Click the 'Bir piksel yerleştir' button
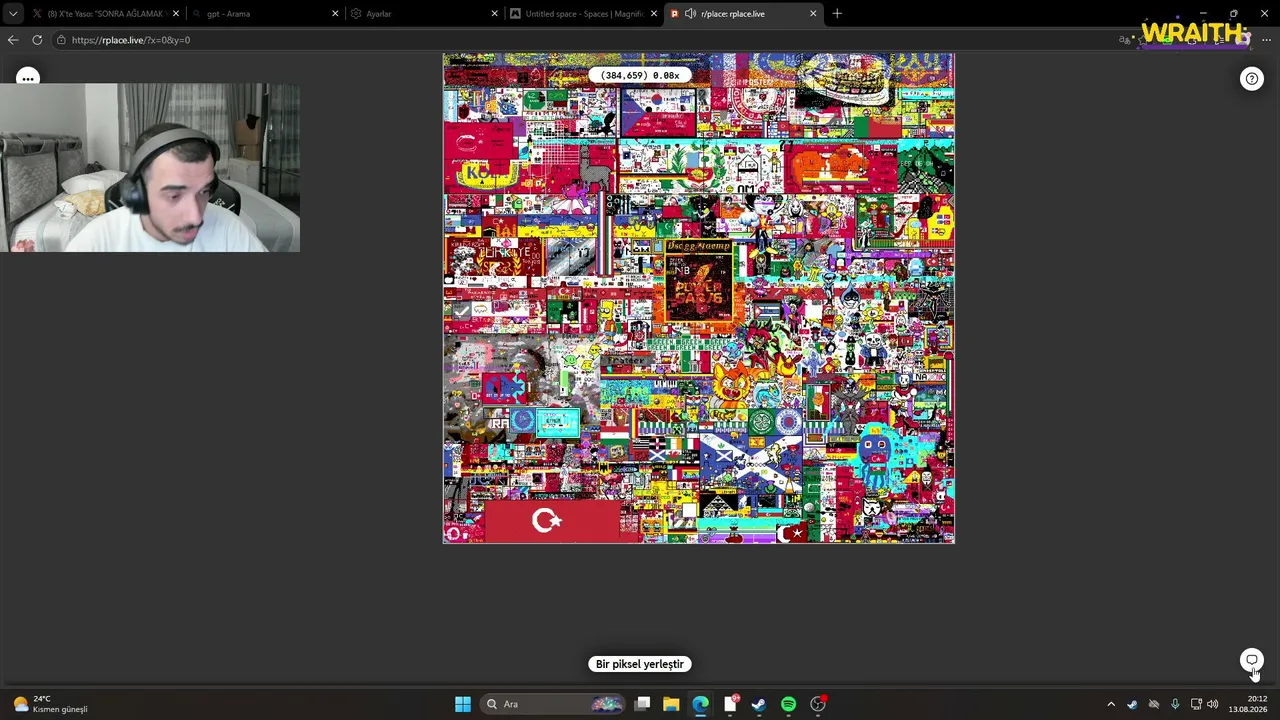Screen dimensions: 1280x720 coord(640,664)
